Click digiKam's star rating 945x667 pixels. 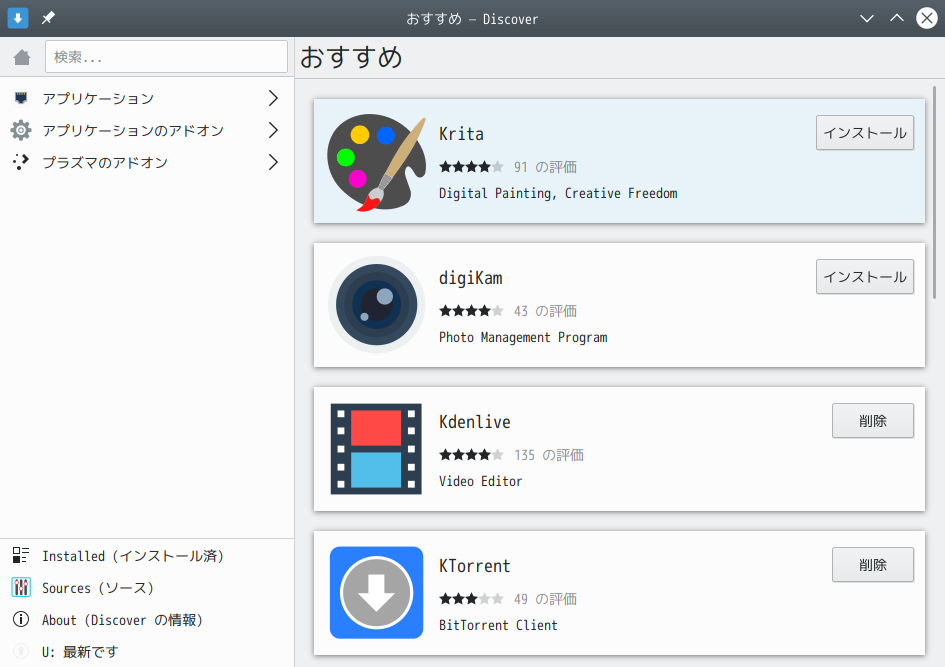coord(471,311)
